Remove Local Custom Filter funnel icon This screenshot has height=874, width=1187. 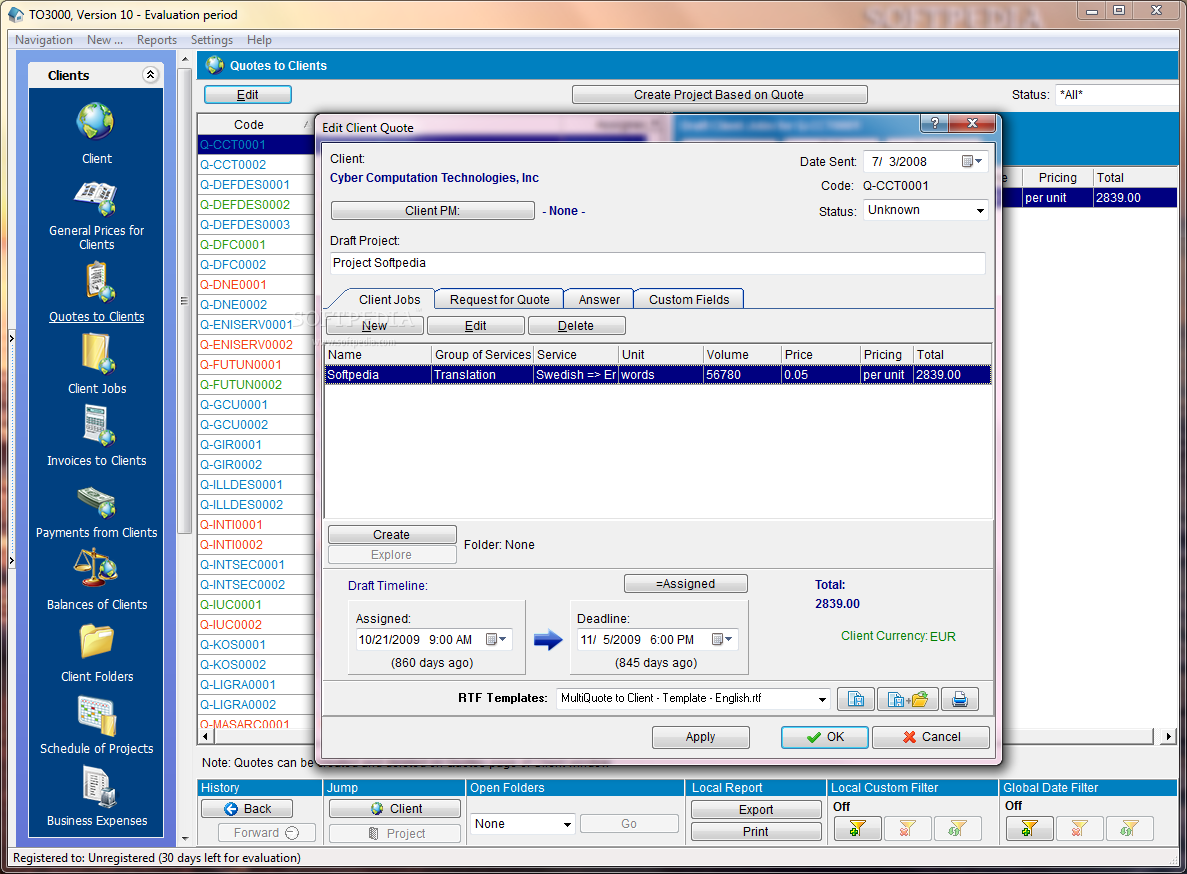[x=907, y=829]
